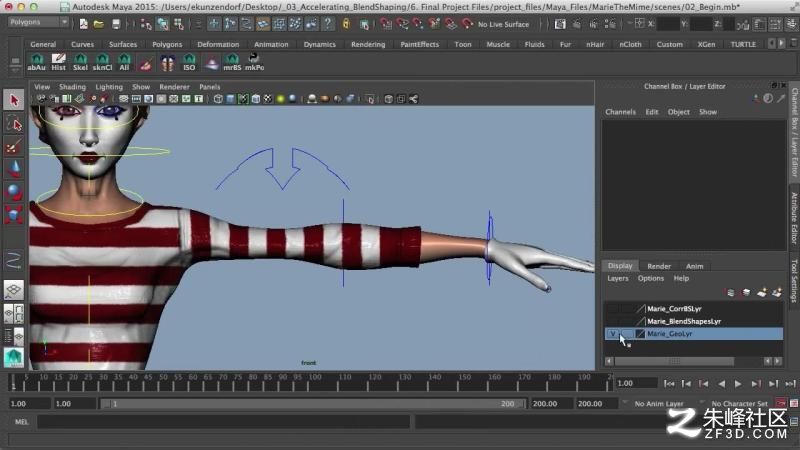Viewport: 800px width, 450px height.
Task: Open the viewport Lighting menu
Action: (109, 87)
